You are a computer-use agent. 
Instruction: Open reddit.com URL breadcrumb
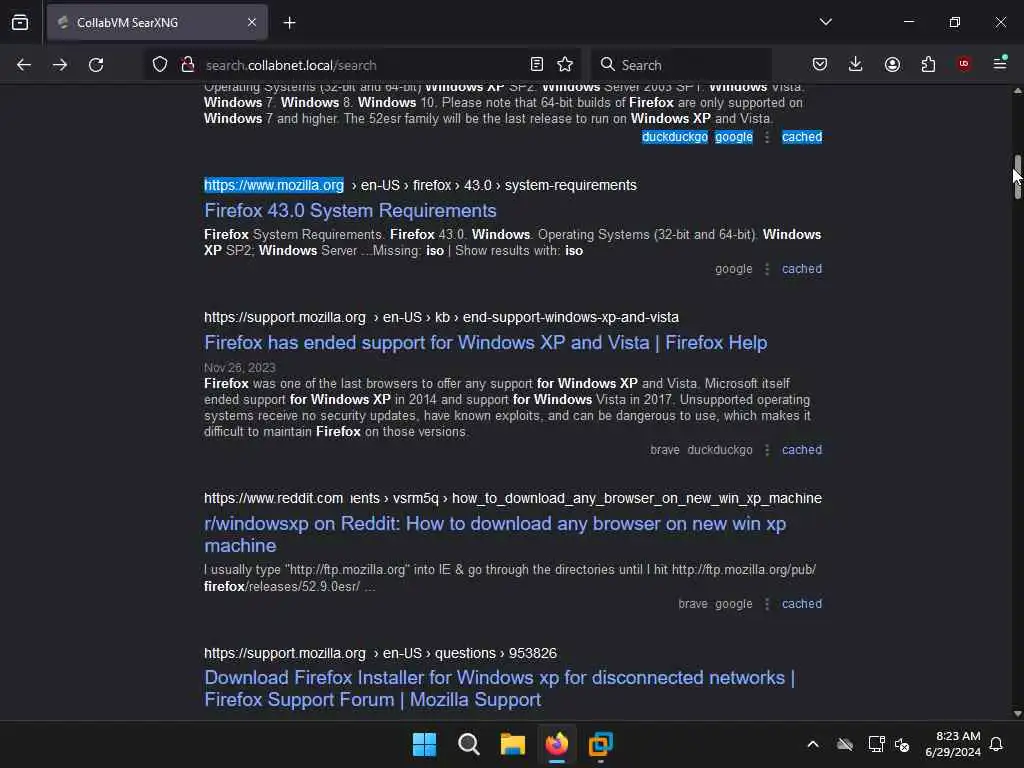pos(513,498)
